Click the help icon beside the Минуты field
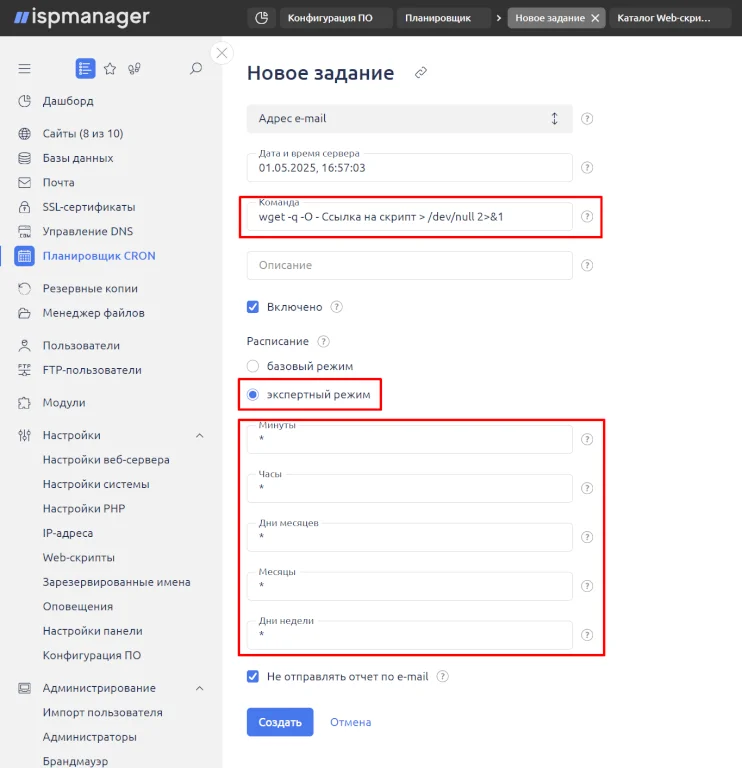 click(587, 439)
